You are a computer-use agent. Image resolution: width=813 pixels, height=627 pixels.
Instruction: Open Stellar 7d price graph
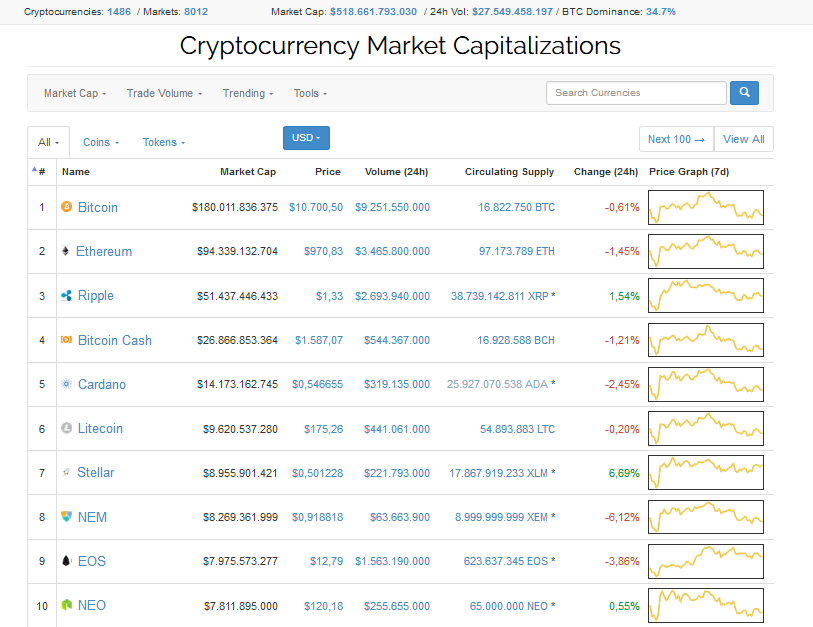point(706,472)
